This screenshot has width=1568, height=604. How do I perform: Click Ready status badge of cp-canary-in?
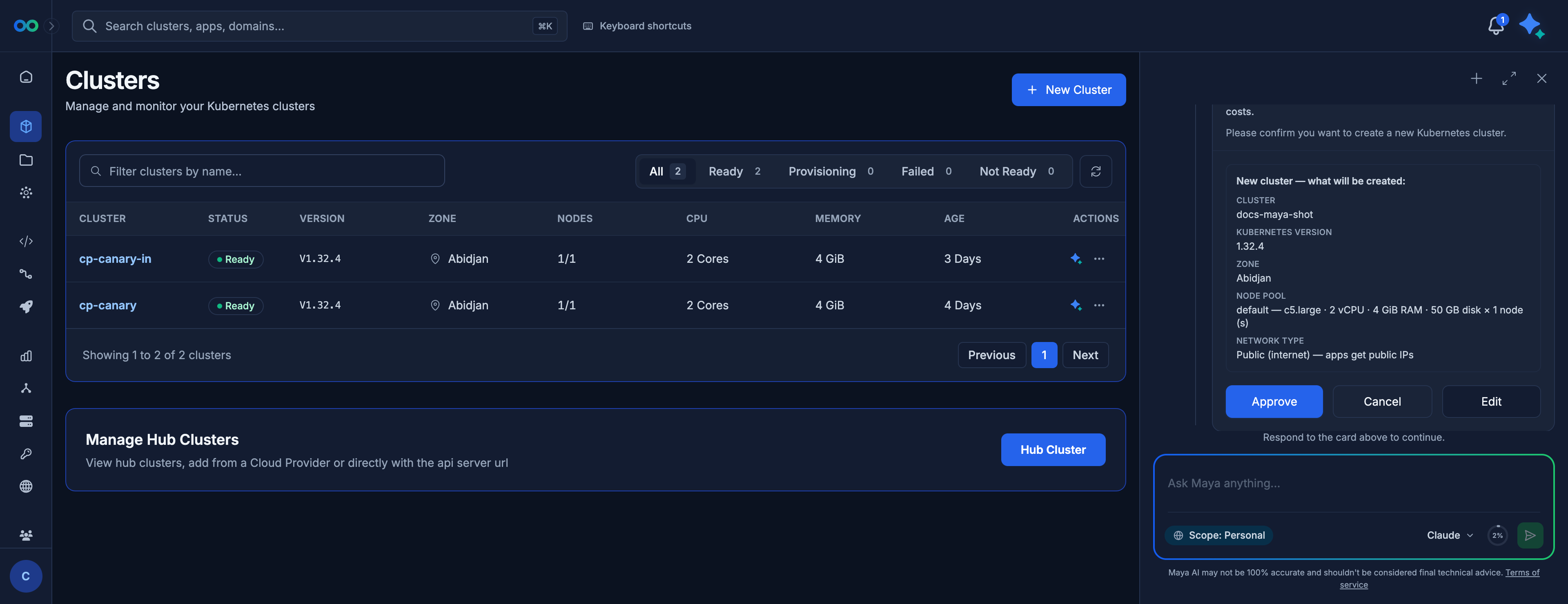236,260
